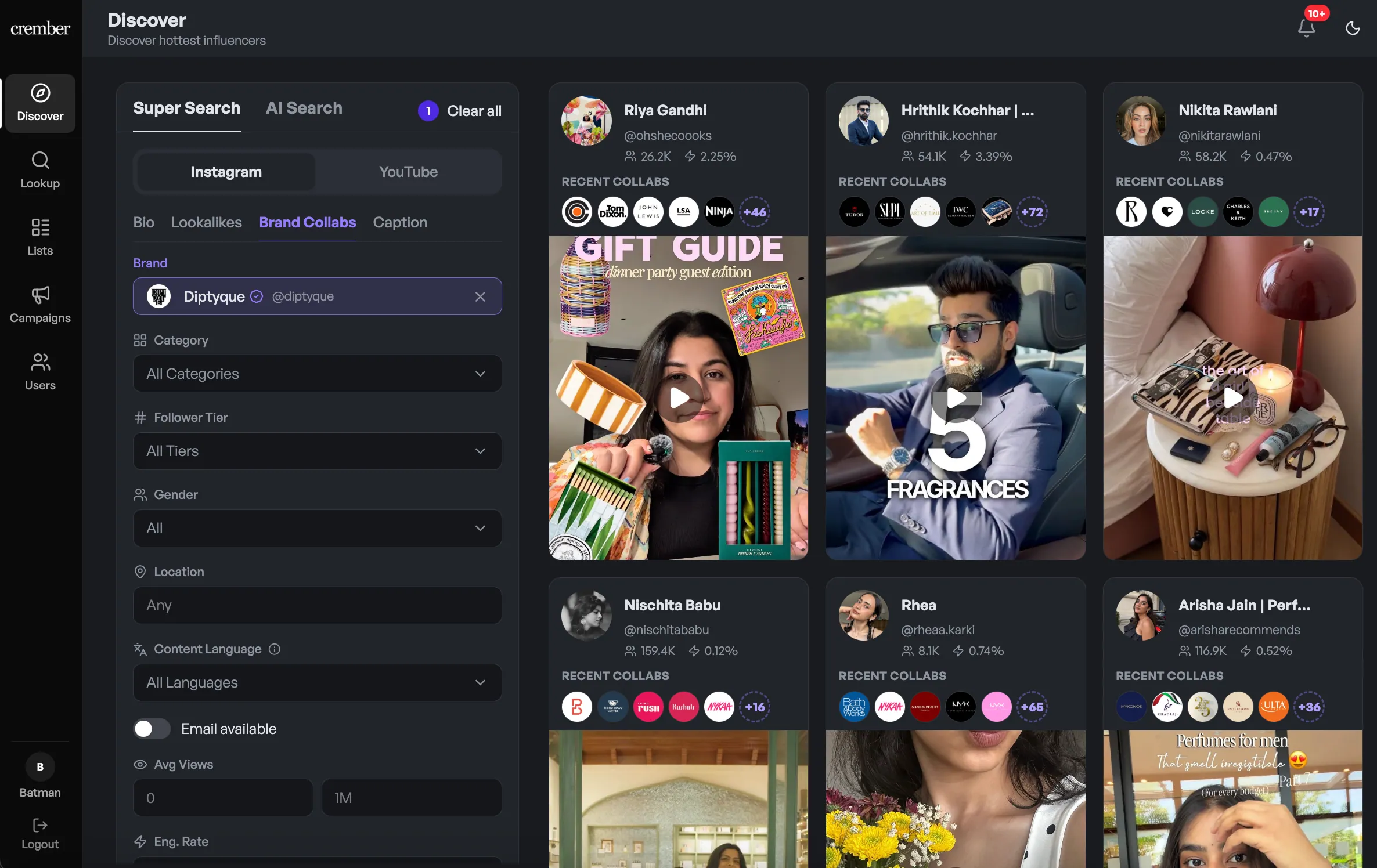Open Nischita Babu's profile name
The height and width of the screenshot is (868, 1377).
(x=672, y=605)
